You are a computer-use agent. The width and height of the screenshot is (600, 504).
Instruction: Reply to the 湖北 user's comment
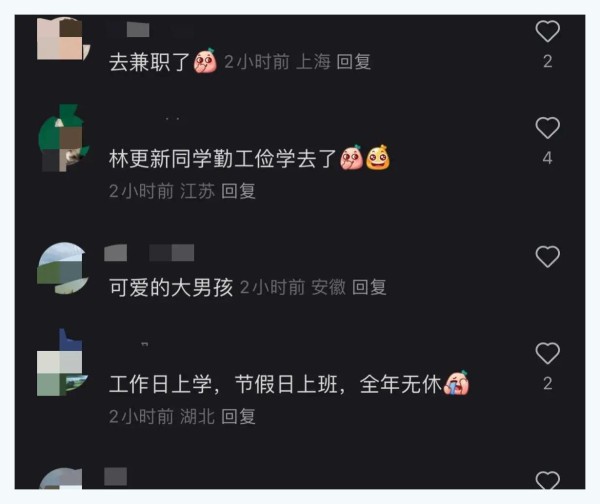coord(238,416)
